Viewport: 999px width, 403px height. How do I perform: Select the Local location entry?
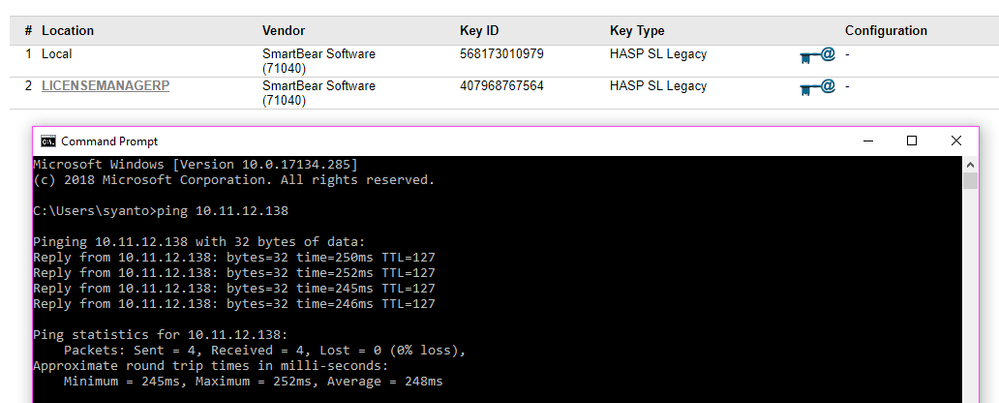coord(56,54)
